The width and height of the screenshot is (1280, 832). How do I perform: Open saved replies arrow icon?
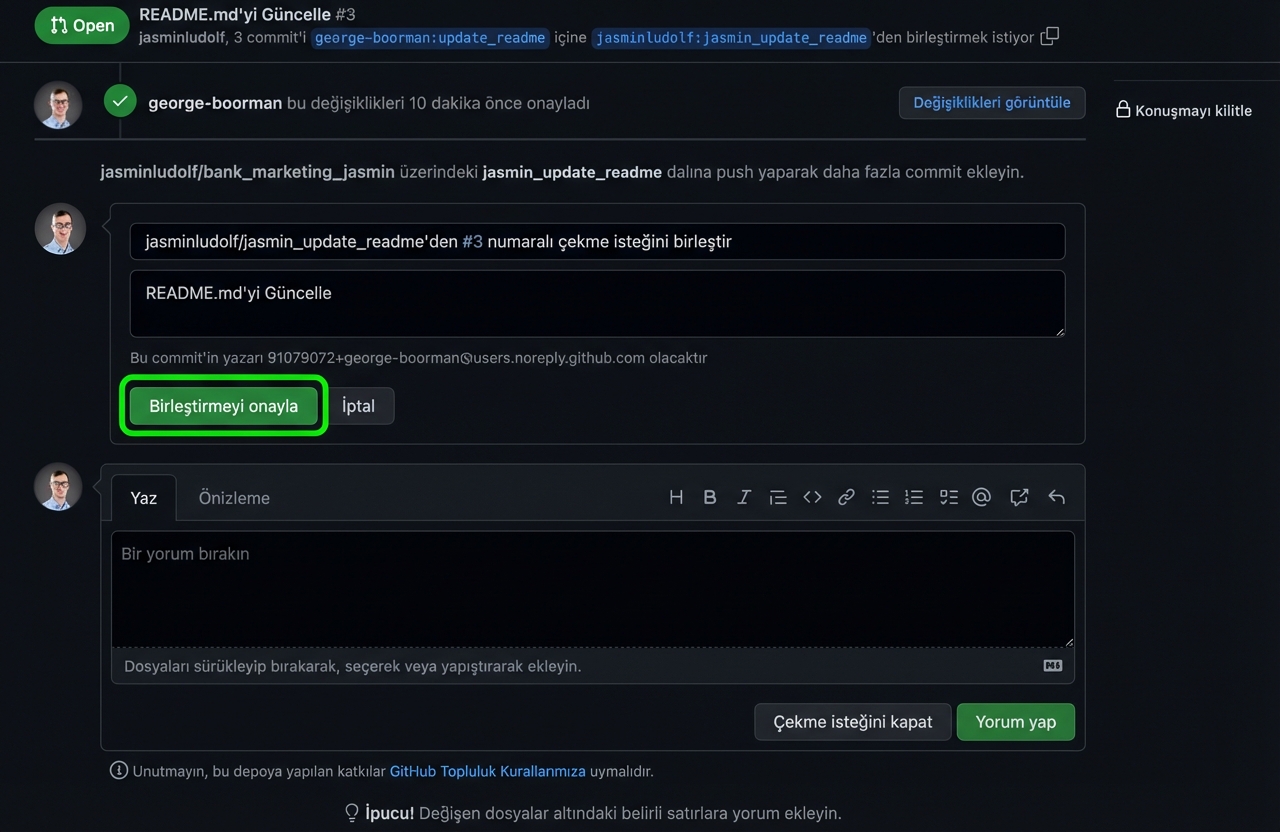pos(1056,497)
